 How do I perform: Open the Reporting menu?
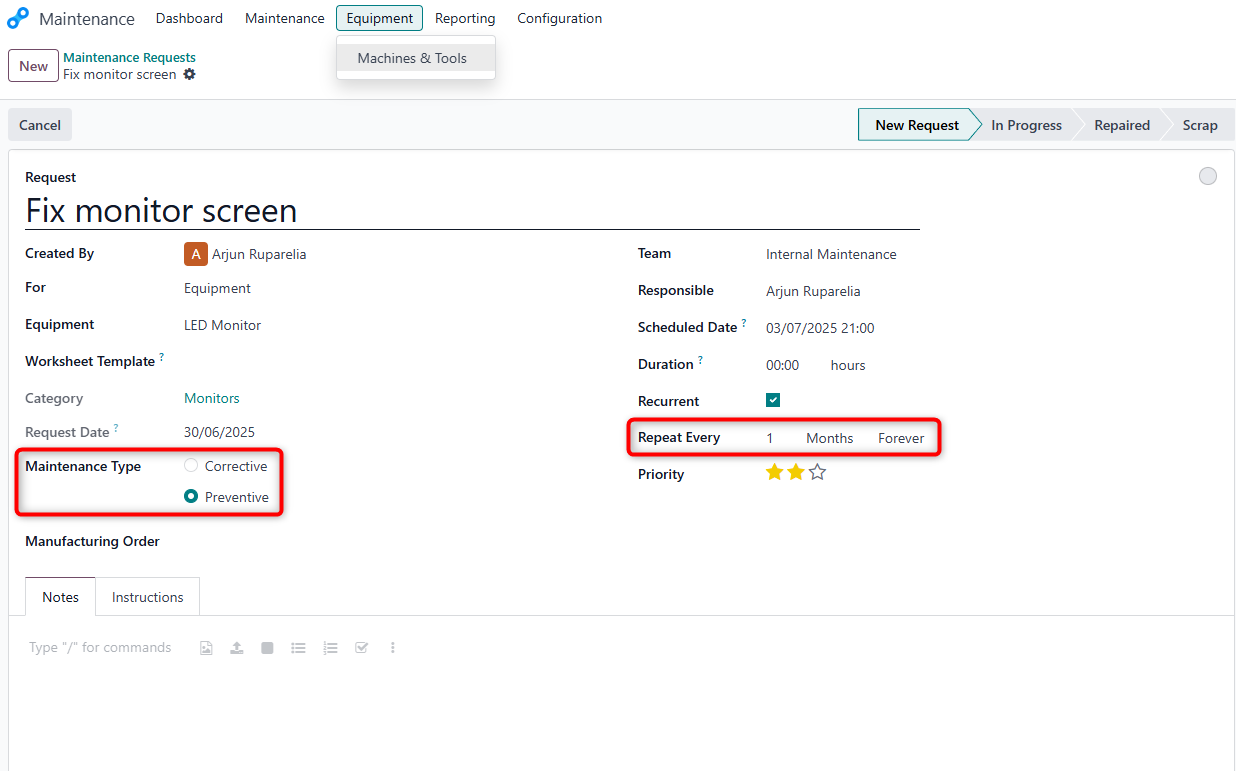point(464,18)
